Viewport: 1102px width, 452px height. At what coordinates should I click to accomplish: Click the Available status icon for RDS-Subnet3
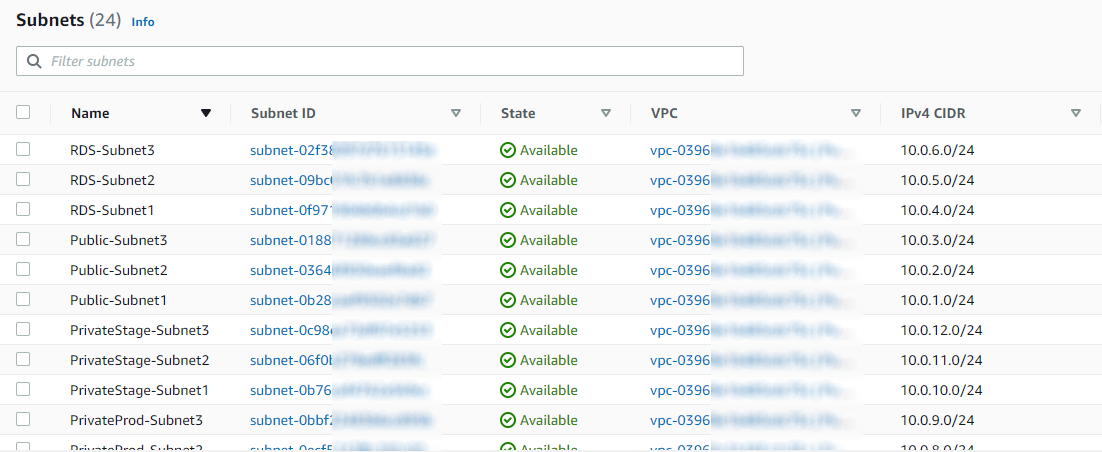tap(508, 151)
